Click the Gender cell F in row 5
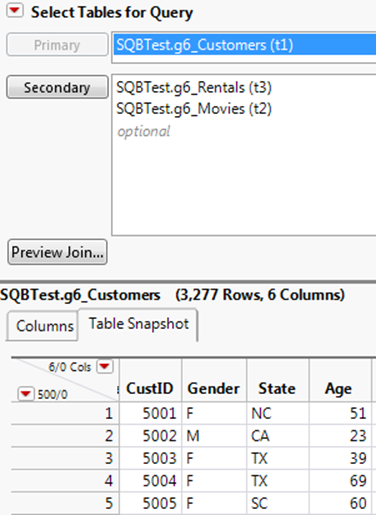Screen dimensions: 376x515 tap(214, 503)
